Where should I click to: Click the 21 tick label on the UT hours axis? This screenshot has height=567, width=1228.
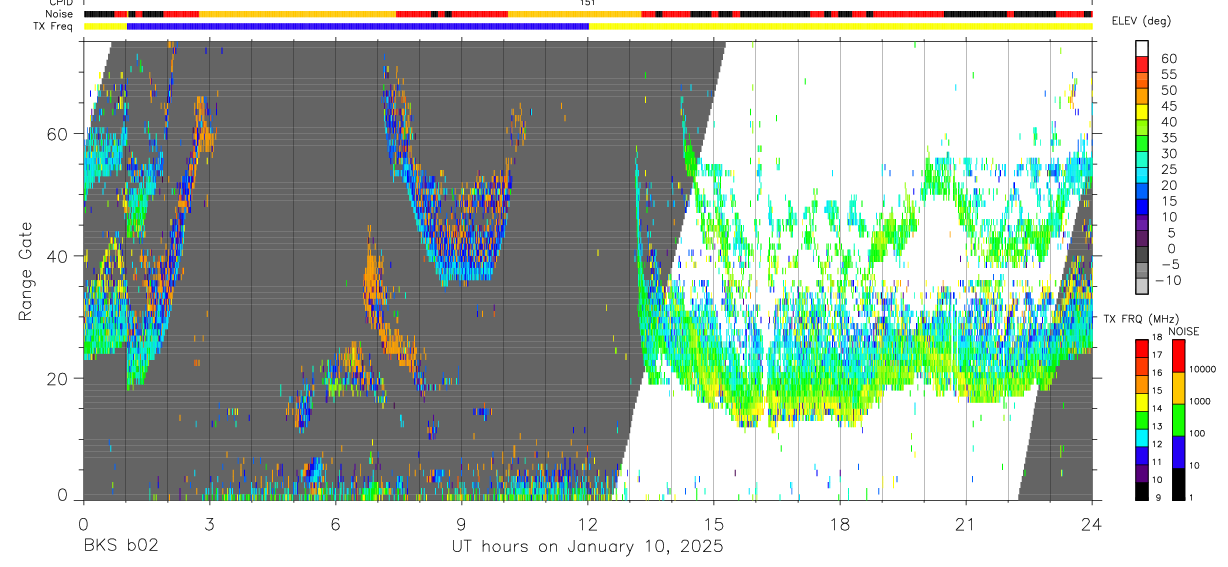point(966,523)
